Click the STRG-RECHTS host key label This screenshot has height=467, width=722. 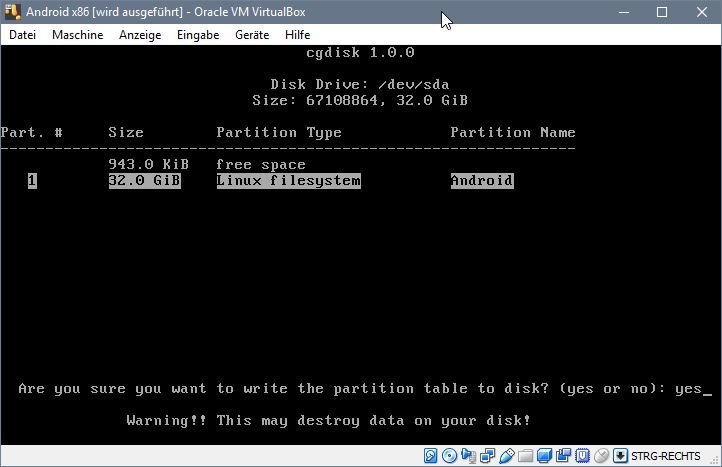tap(665, 456)
